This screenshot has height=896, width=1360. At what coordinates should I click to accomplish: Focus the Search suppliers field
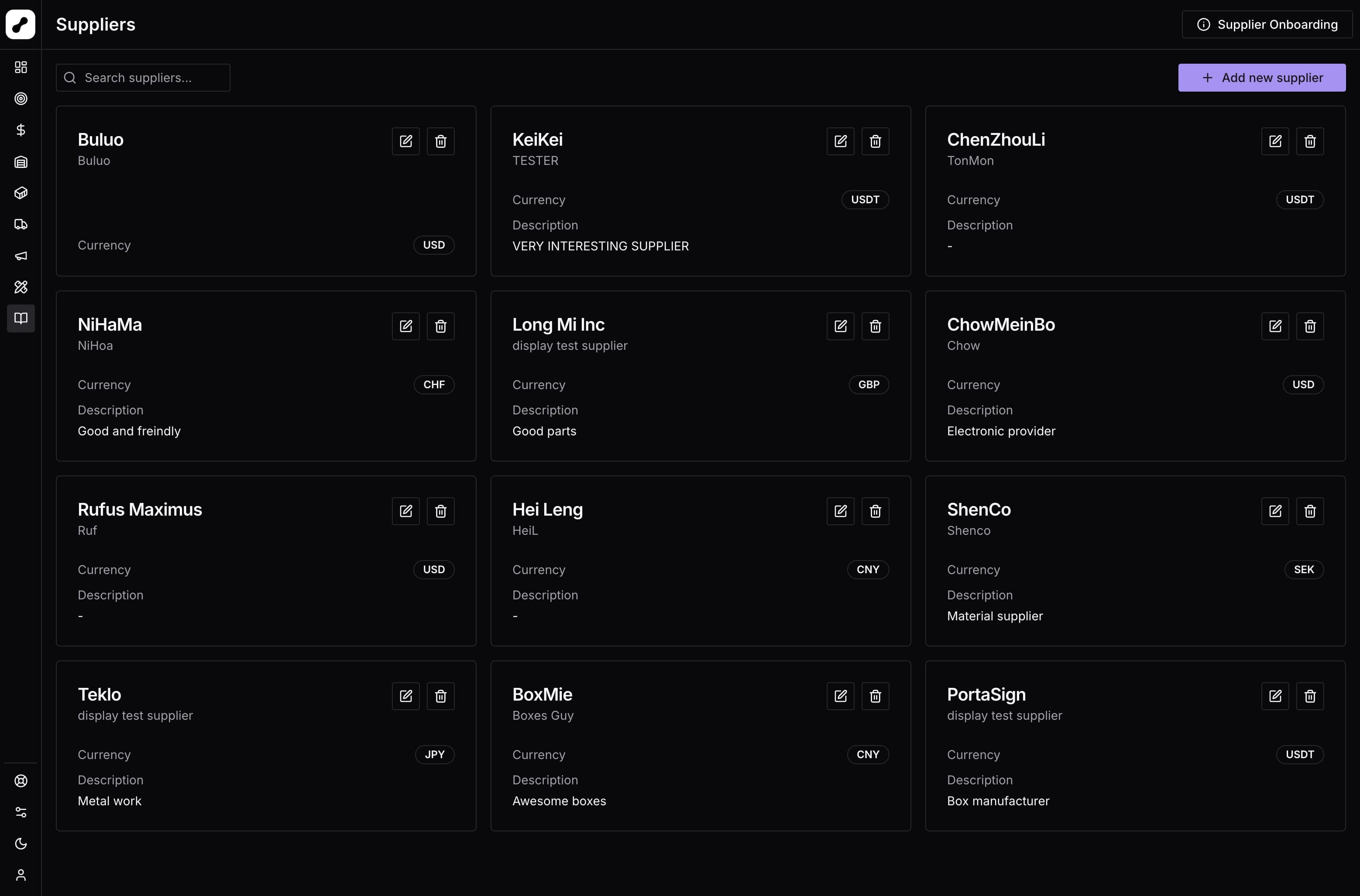click(143, 78)
